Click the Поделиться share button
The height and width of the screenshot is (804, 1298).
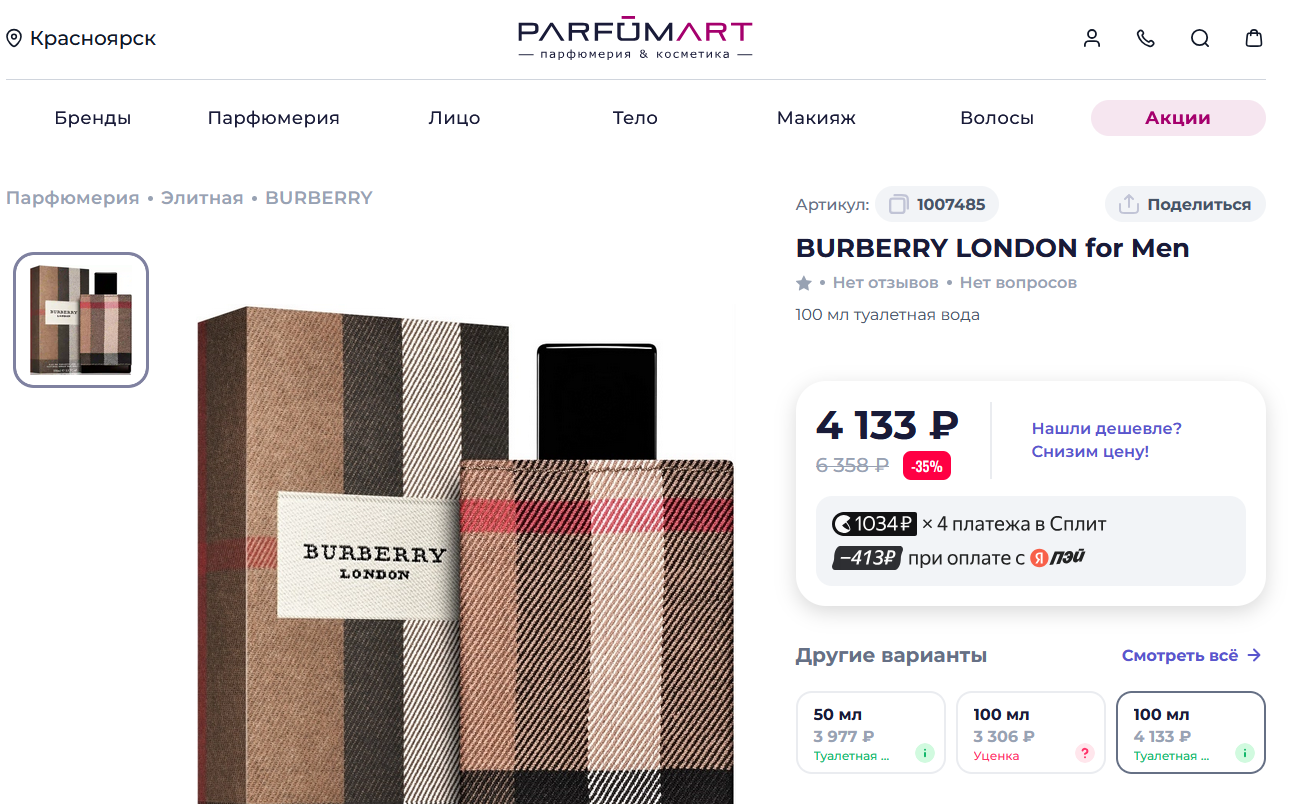[x=1185, y=204]
